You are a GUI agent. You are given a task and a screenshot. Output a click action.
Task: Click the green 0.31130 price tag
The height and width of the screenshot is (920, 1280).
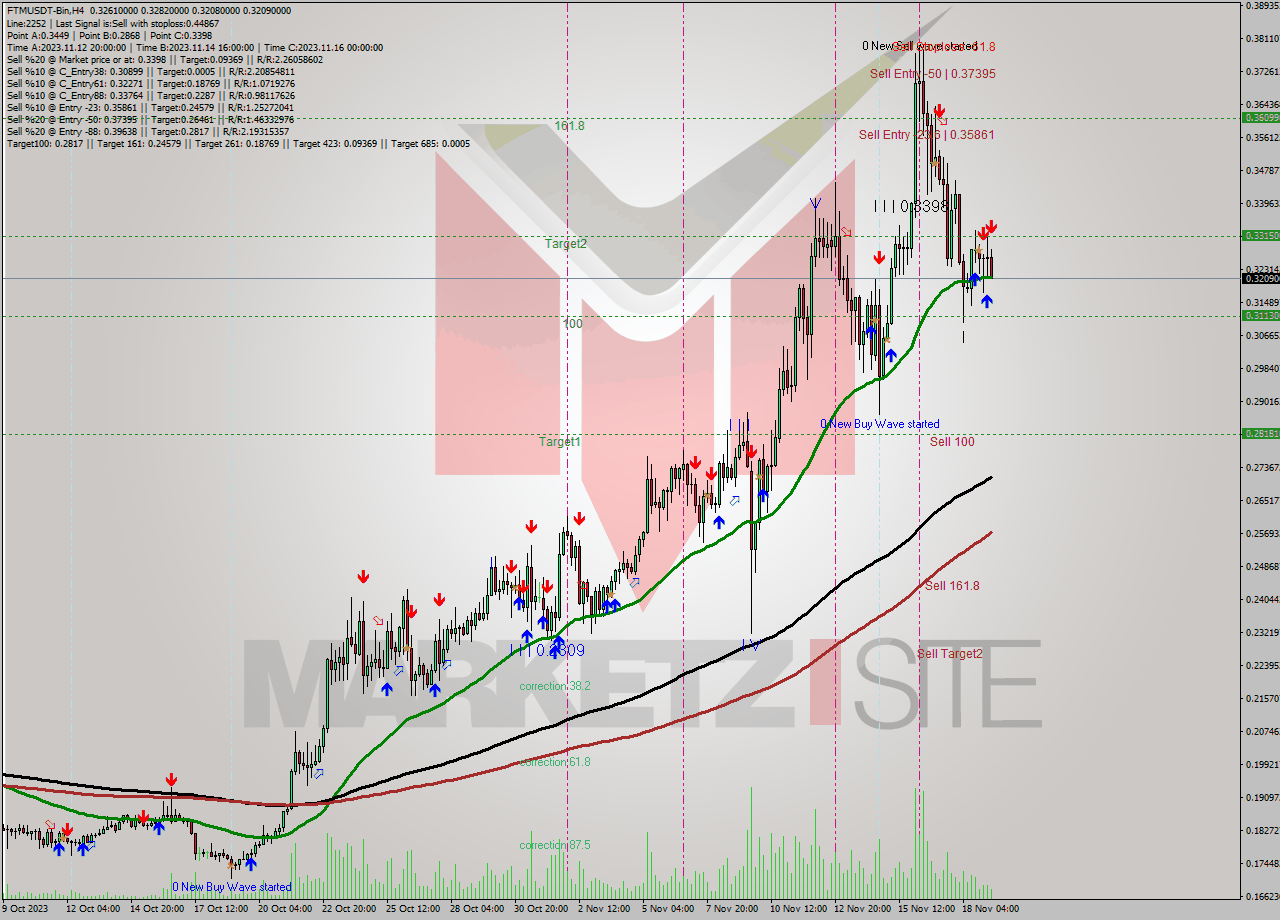click(1260, 315)
